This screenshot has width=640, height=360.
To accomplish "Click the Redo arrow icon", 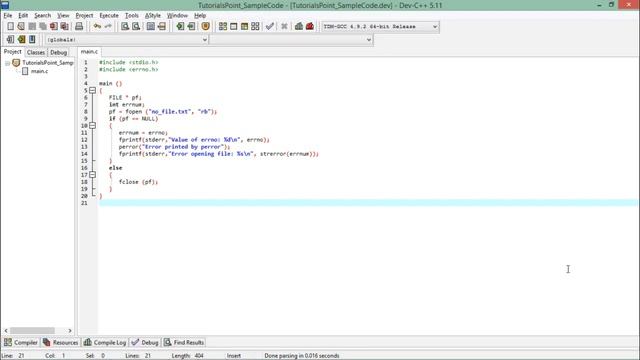I will tap(108, 27).
